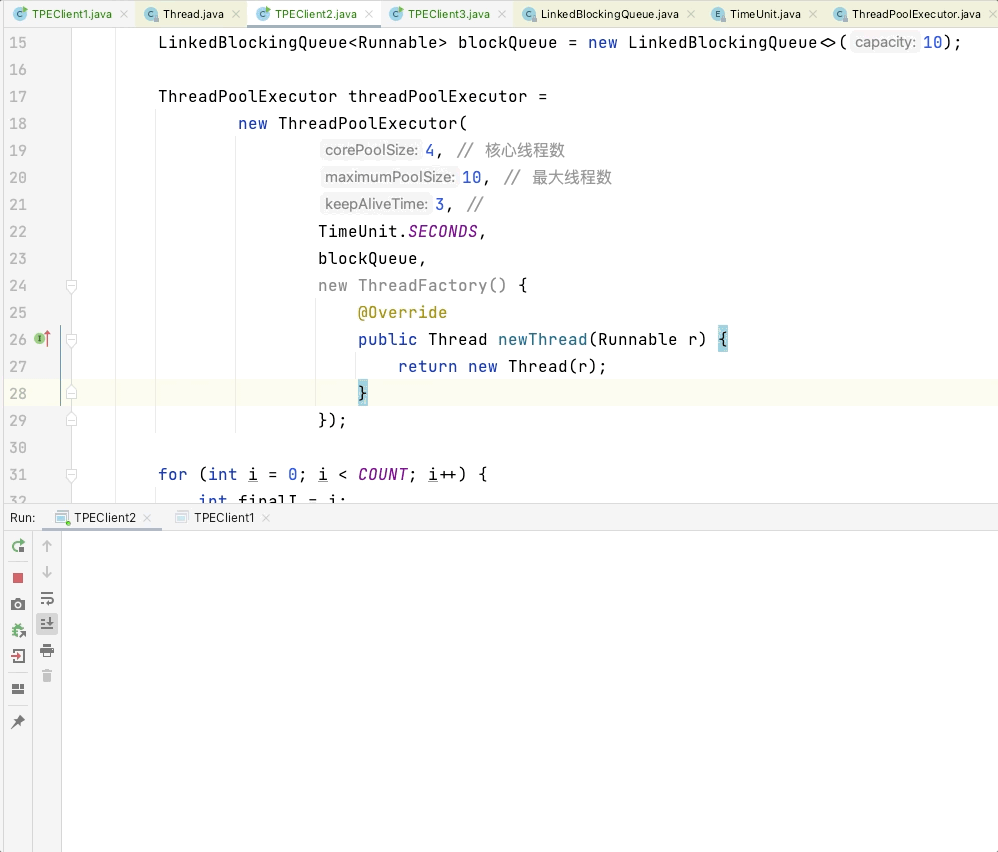Click the COUNT constant in the for loop
998x852 pixels.
pyautogui.click(x=383, y=475)
